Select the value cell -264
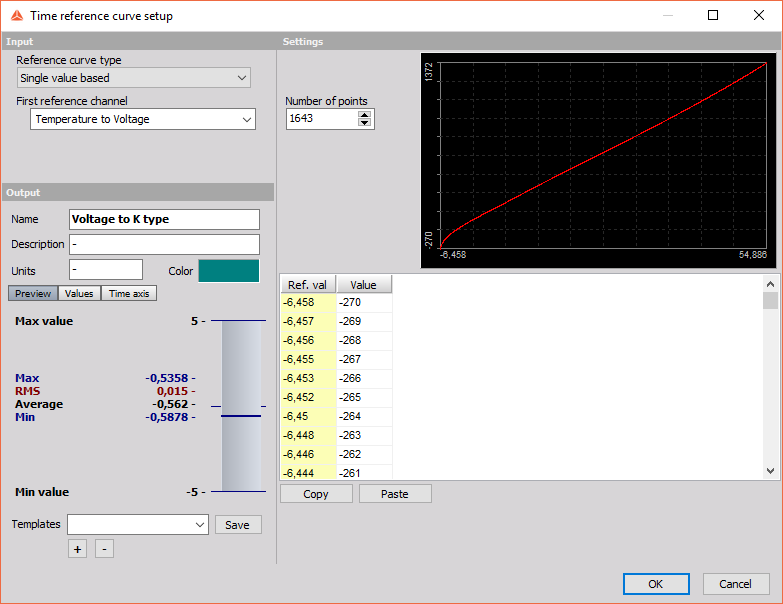The image size is (783, 604). [x=365, y=416]
